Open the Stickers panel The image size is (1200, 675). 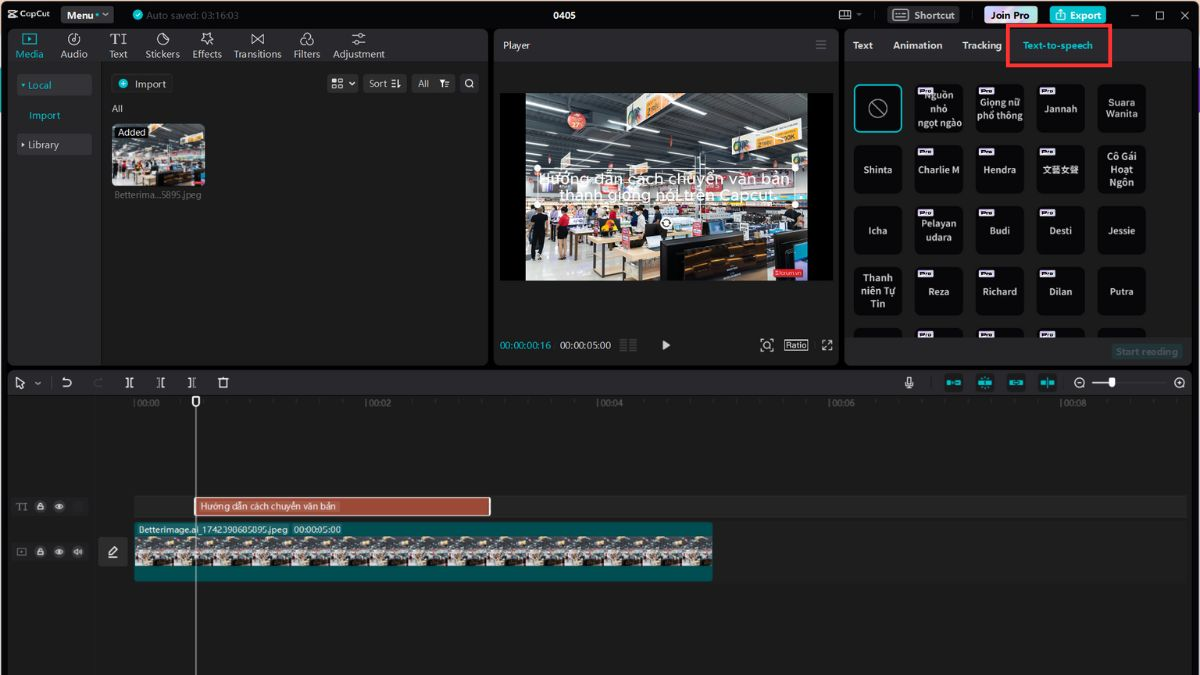coord(162,45)
